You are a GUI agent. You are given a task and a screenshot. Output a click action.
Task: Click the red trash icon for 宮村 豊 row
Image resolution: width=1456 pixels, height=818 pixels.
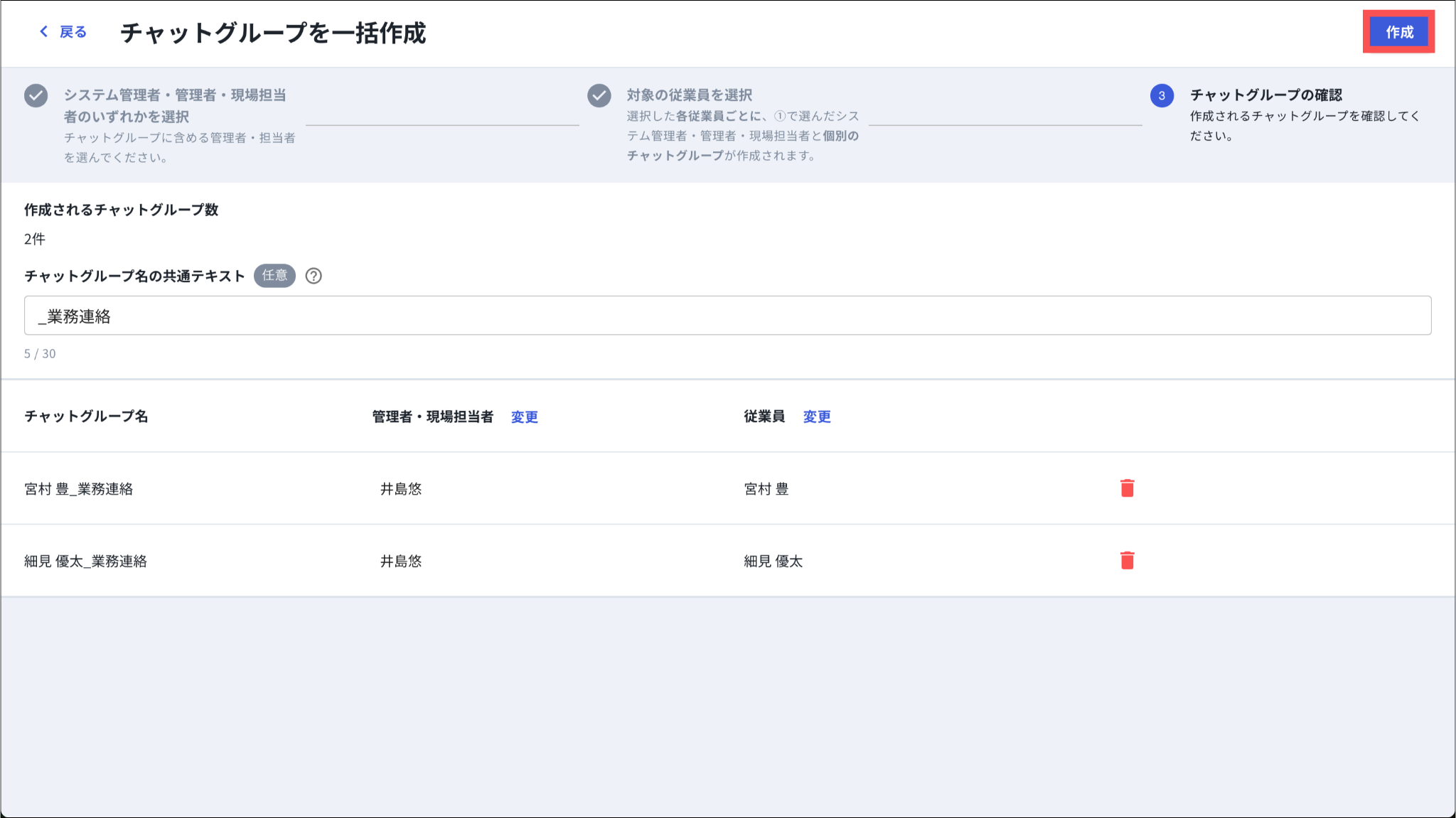[1127, 488]
